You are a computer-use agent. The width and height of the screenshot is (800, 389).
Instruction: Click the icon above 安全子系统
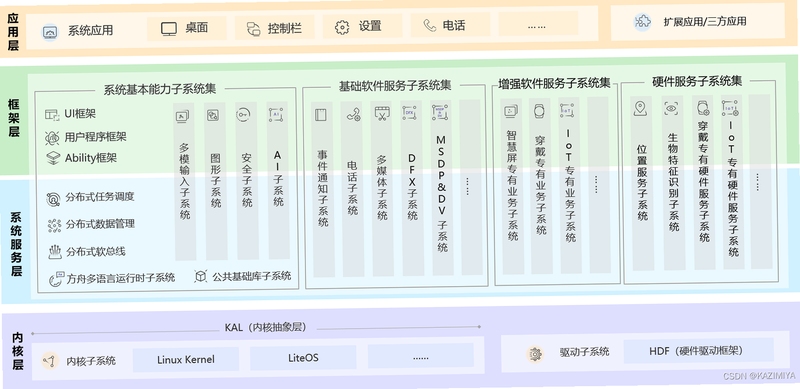(x=243, y=114)
